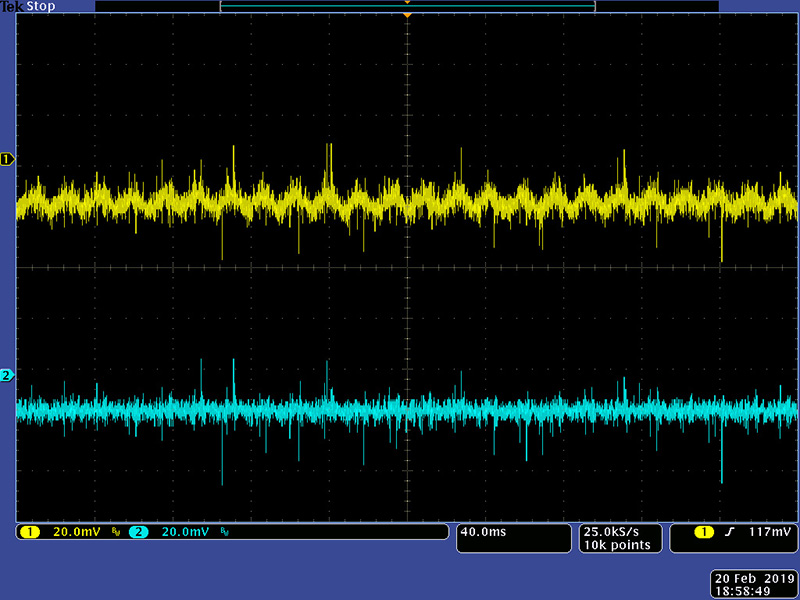Select the channel 1 20.0mV scale readout

click(76, 532)
